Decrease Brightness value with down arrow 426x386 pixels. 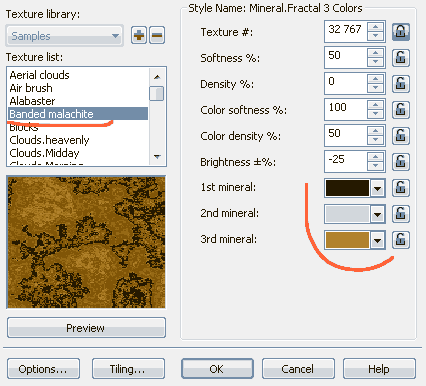point(375,166)
